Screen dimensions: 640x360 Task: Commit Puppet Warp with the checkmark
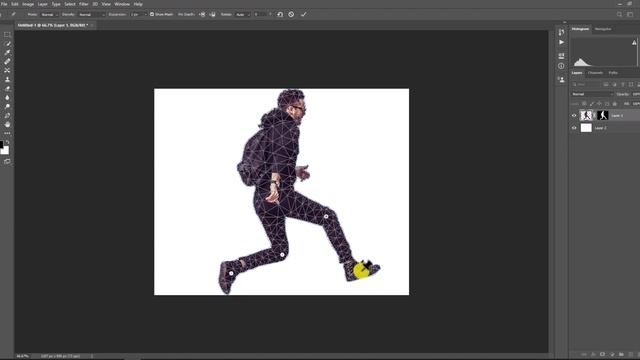click(x=304, y=14)
